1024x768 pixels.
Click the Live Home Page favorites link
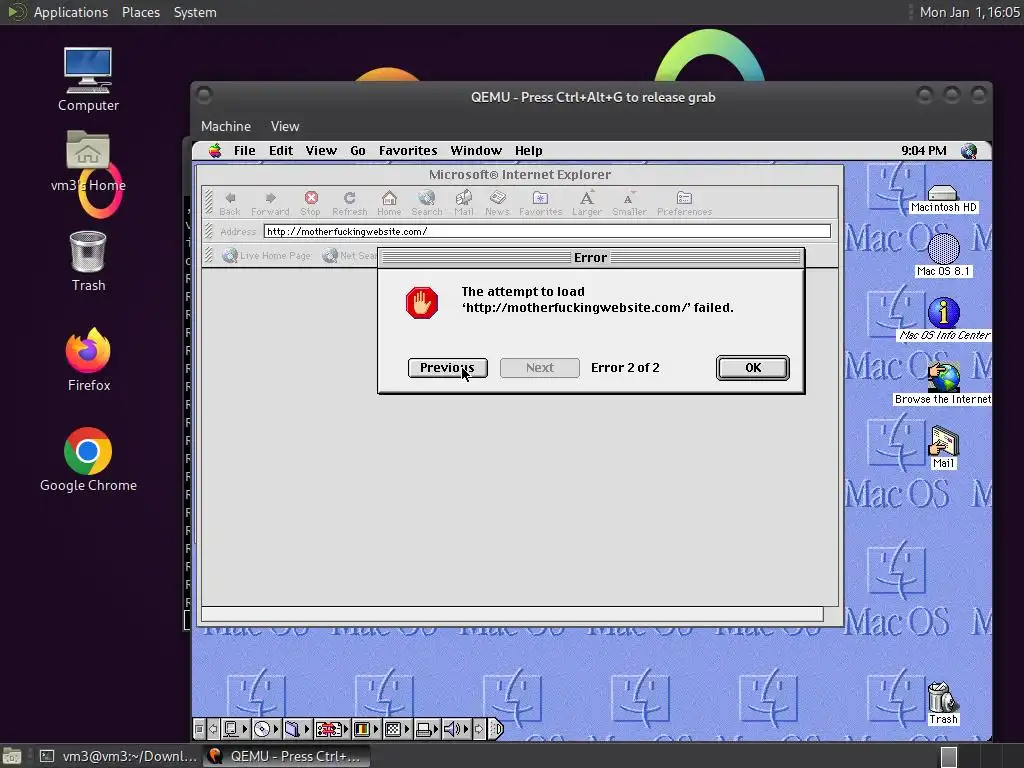[x=266, y=255]
